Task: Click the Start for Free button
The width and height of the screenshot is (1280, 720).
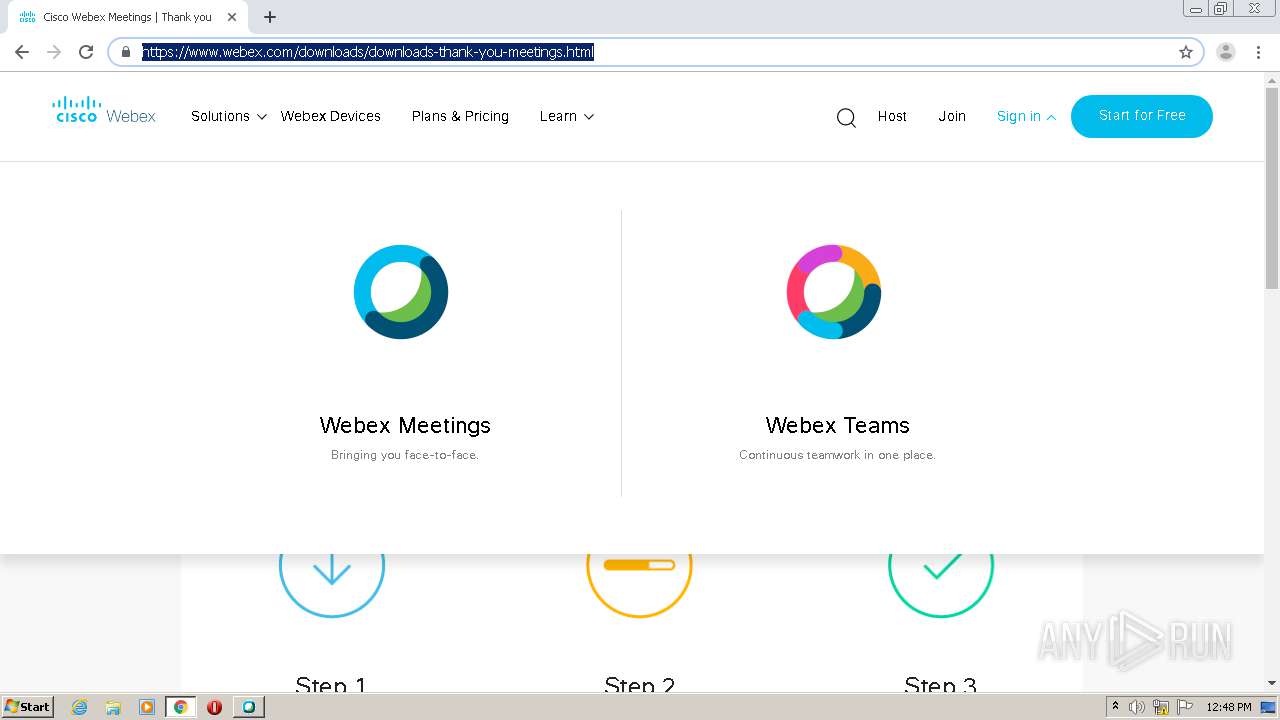Action: 1142,116
